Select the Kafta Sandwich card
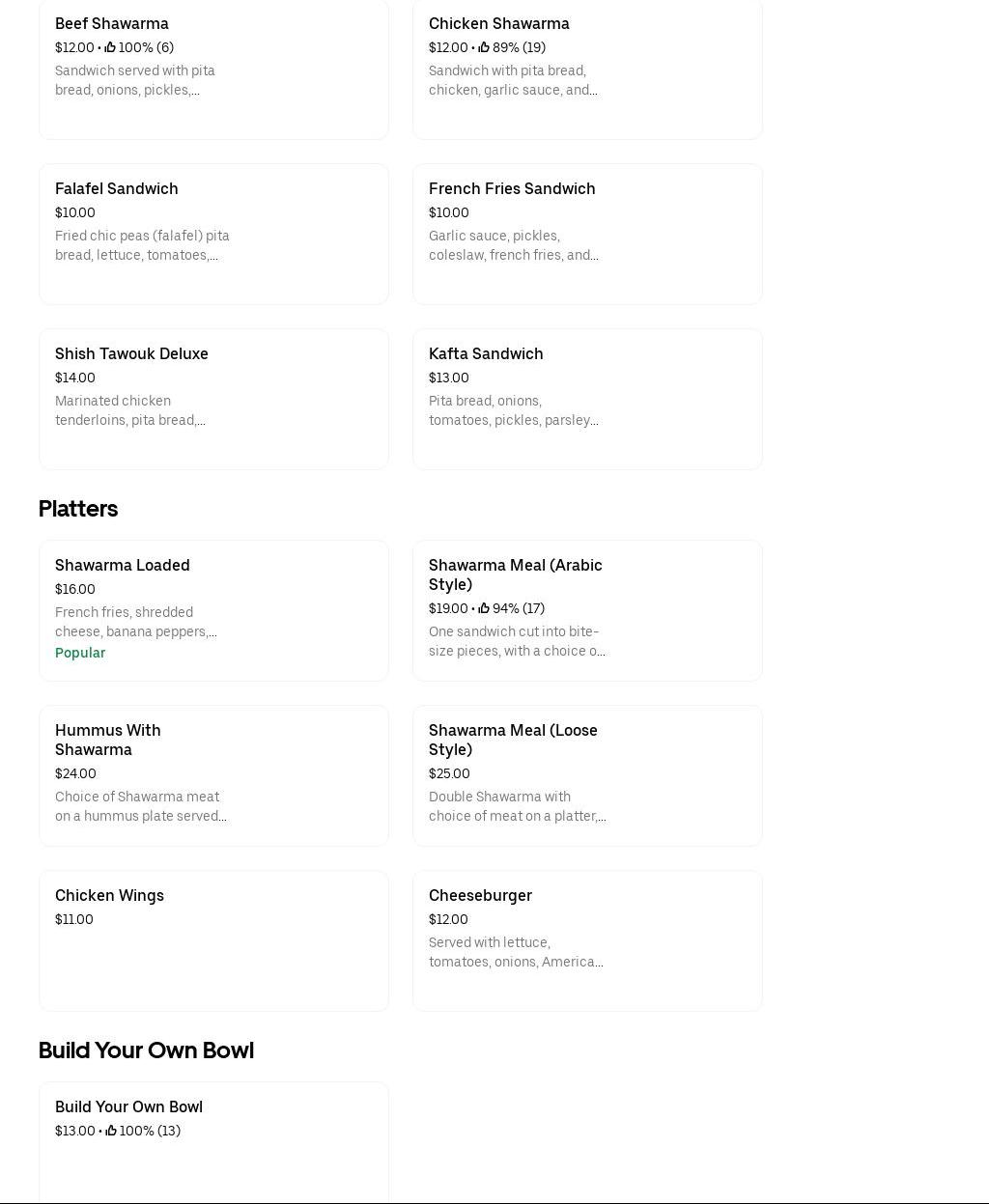This screenshot has width=989, height=1204. point(587,399)
